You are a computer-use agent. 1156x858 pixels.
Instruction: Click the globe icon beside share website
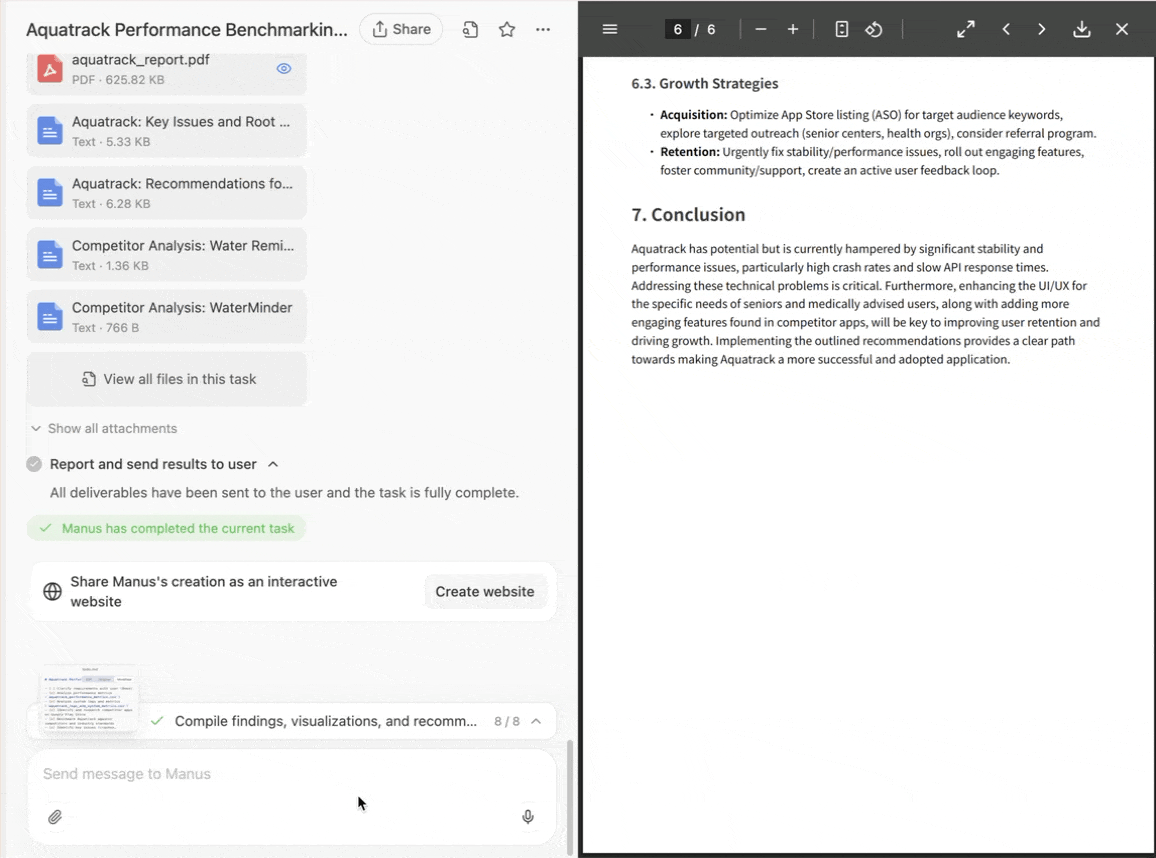(x=52, y=591)
